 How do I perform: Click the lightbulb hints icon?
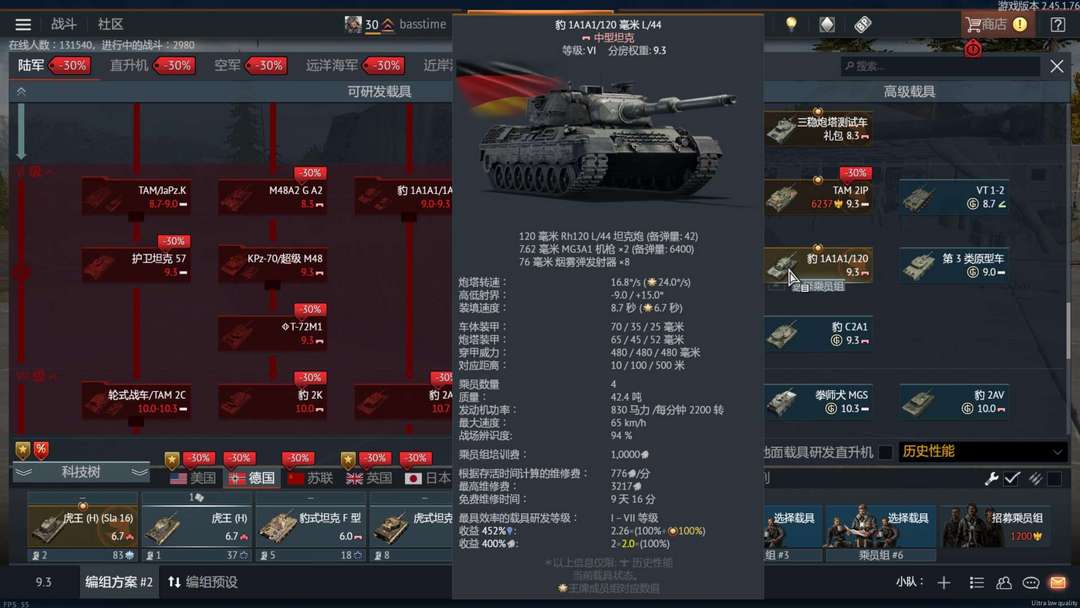coord(791,24)
